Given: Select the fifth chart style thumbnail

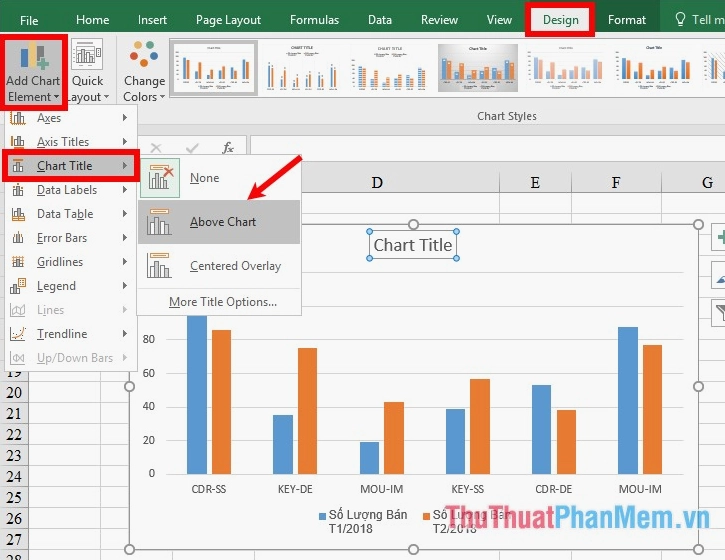Looking at the screenshot, I should coord(565,68).
